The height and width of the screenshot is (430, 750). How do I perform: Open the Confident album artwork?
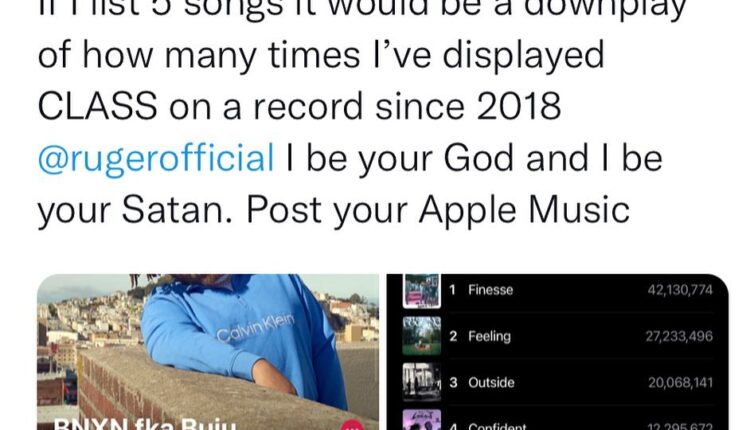point(421,419)
